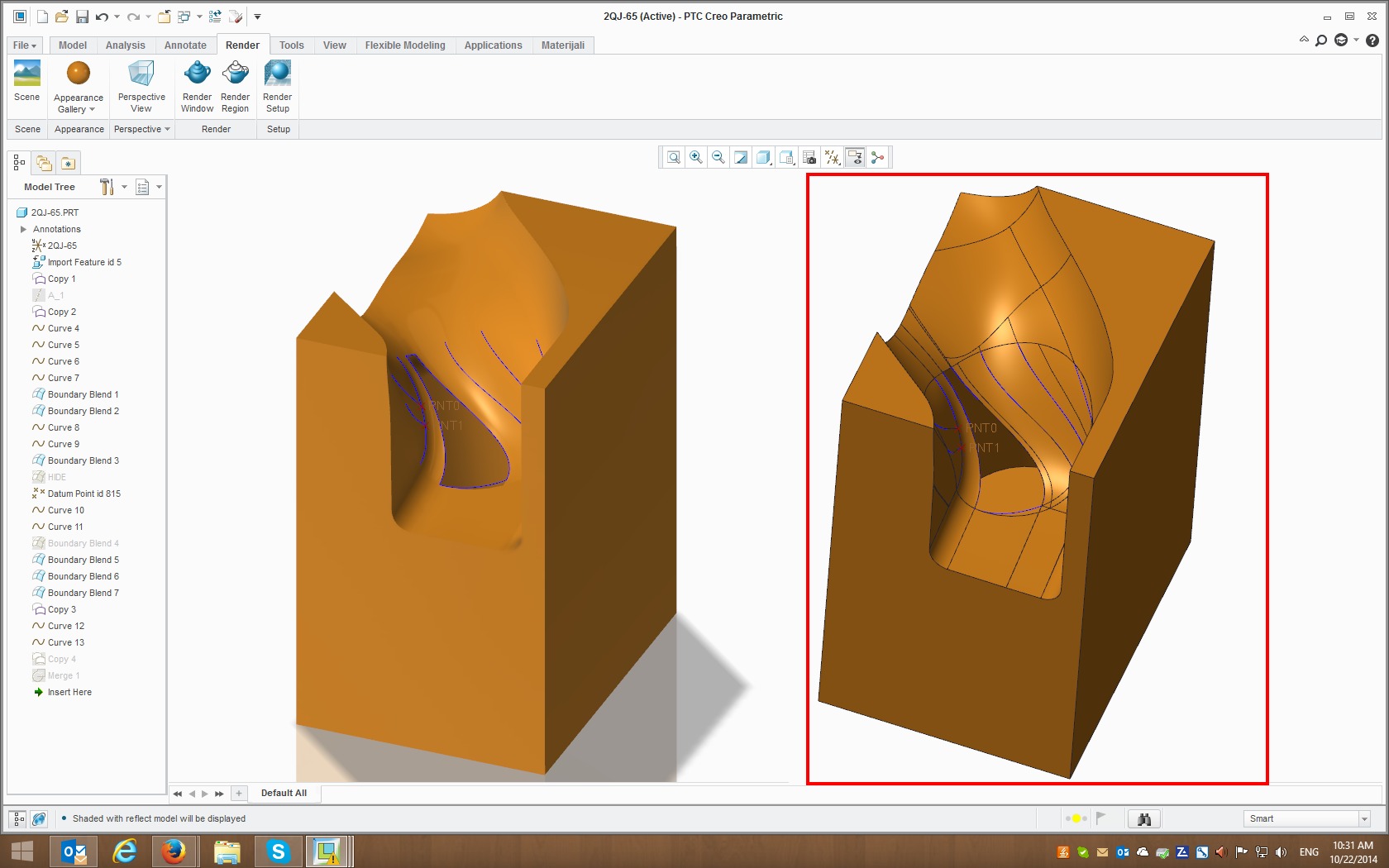The width and height of the screenshot is (1389, 868).
Task: Open the Windows list dropdown arrow
Action: (x=199, y=17)
